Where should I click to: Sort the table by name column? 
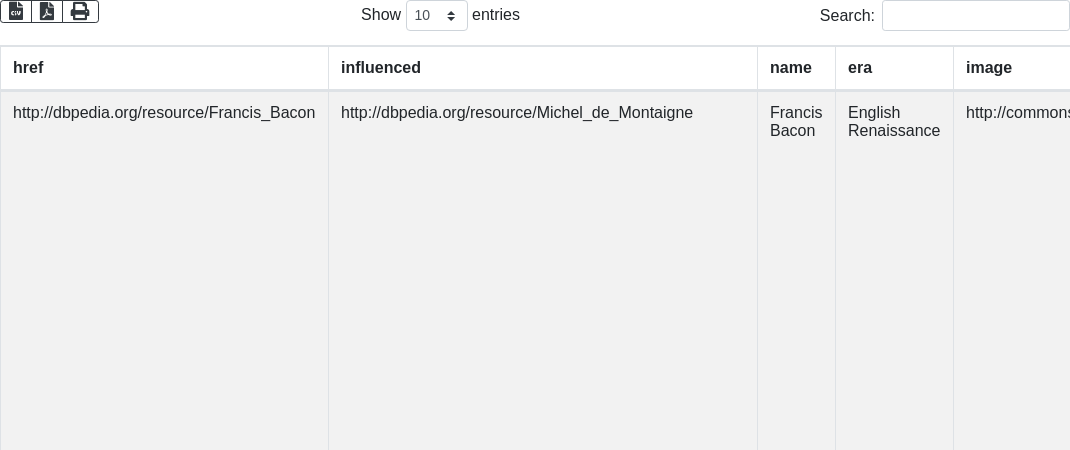click(791, 68)
